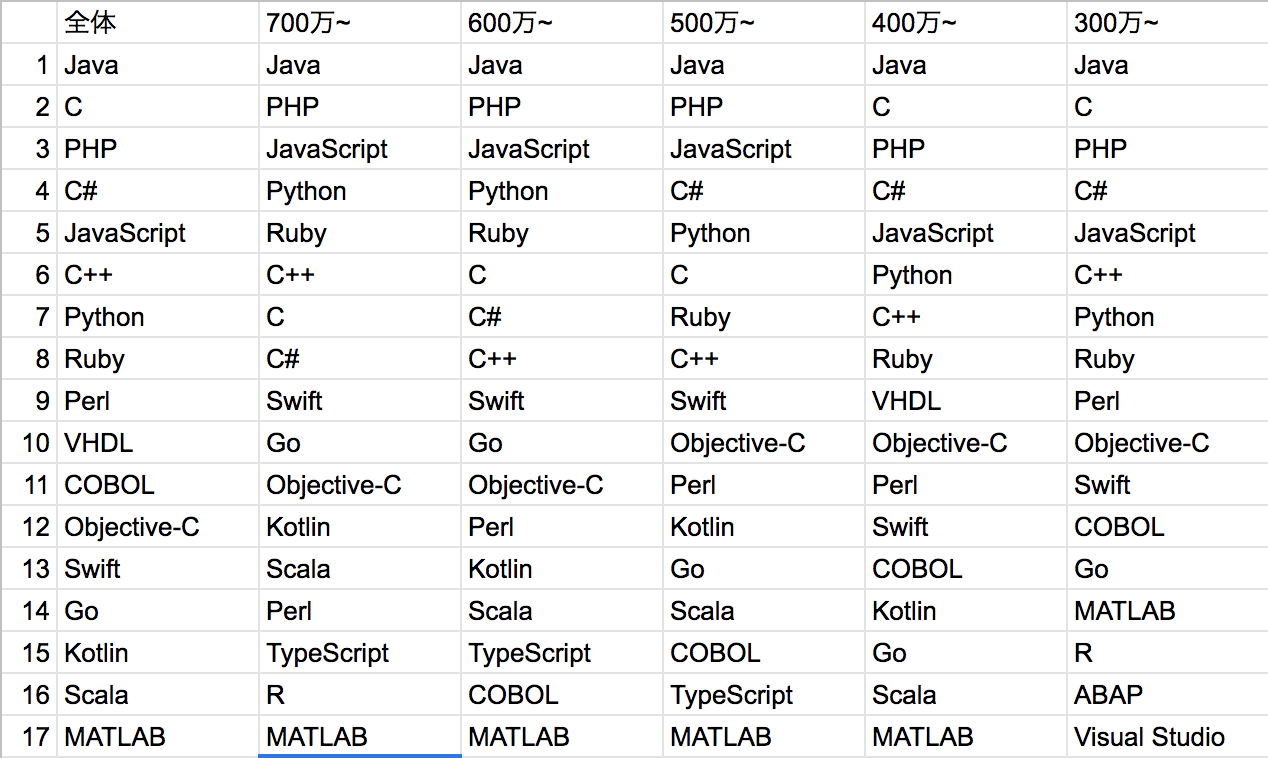Select the 700万~ header cell
This screenshot has width=1268, height=758.
(308, 24)
